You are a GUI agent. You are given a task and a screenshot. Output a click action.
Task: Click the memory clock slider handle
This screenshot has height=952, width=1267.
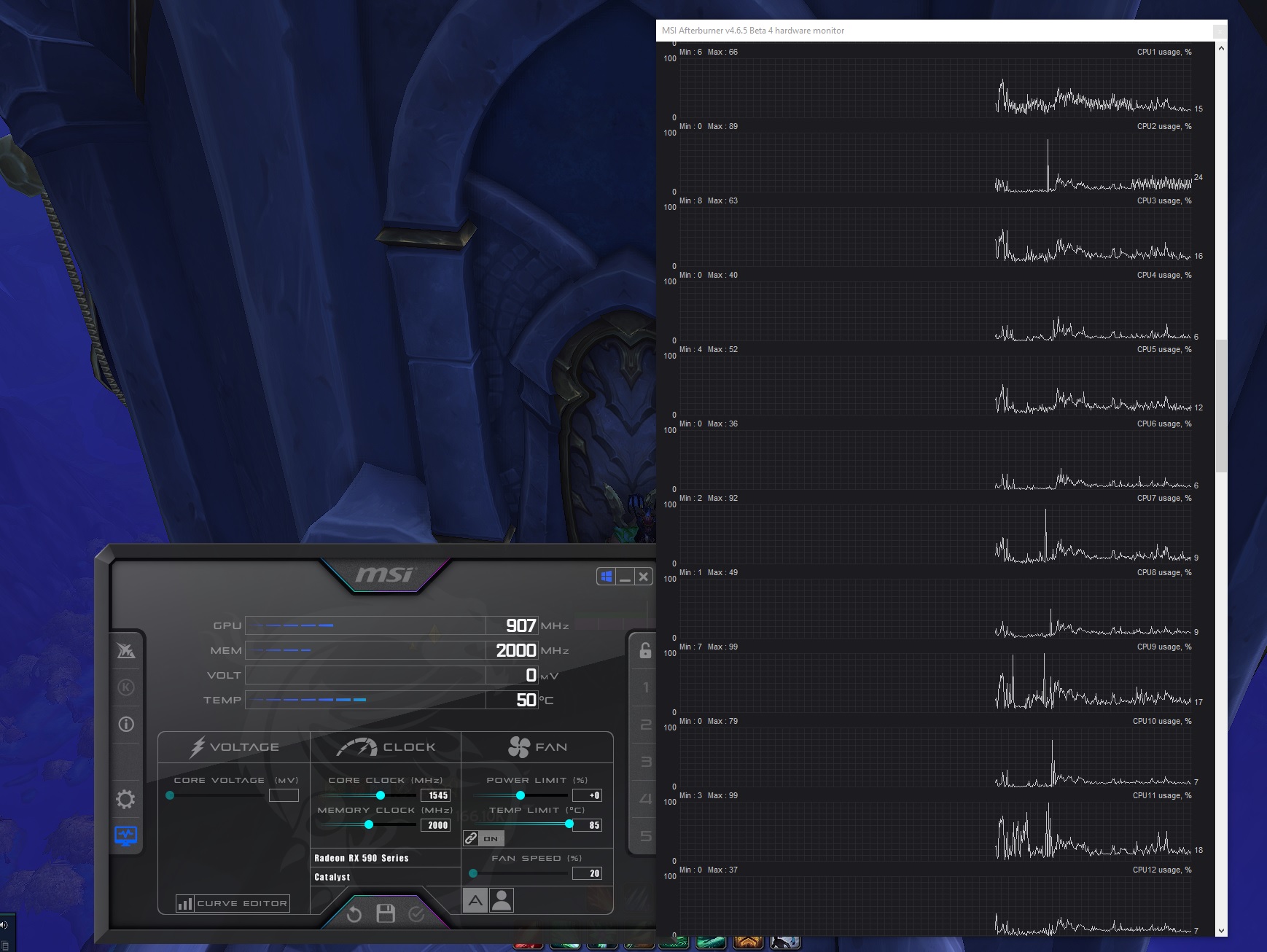(369, 824)
